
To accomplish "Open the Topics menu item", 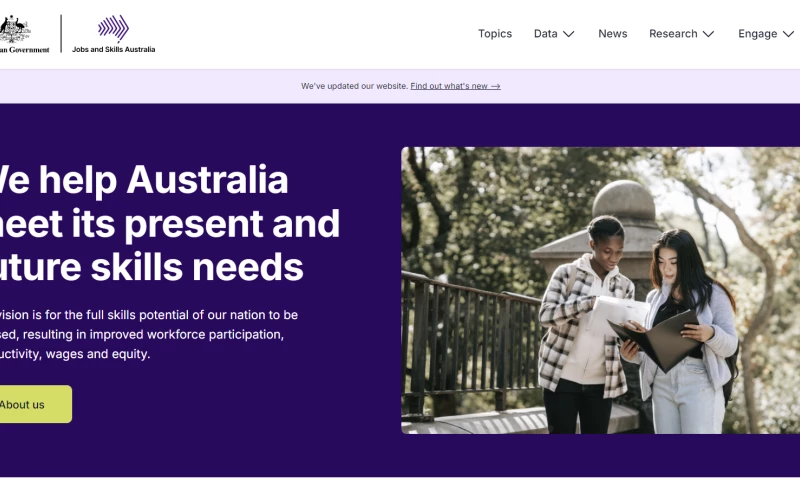I will [495, 34].
